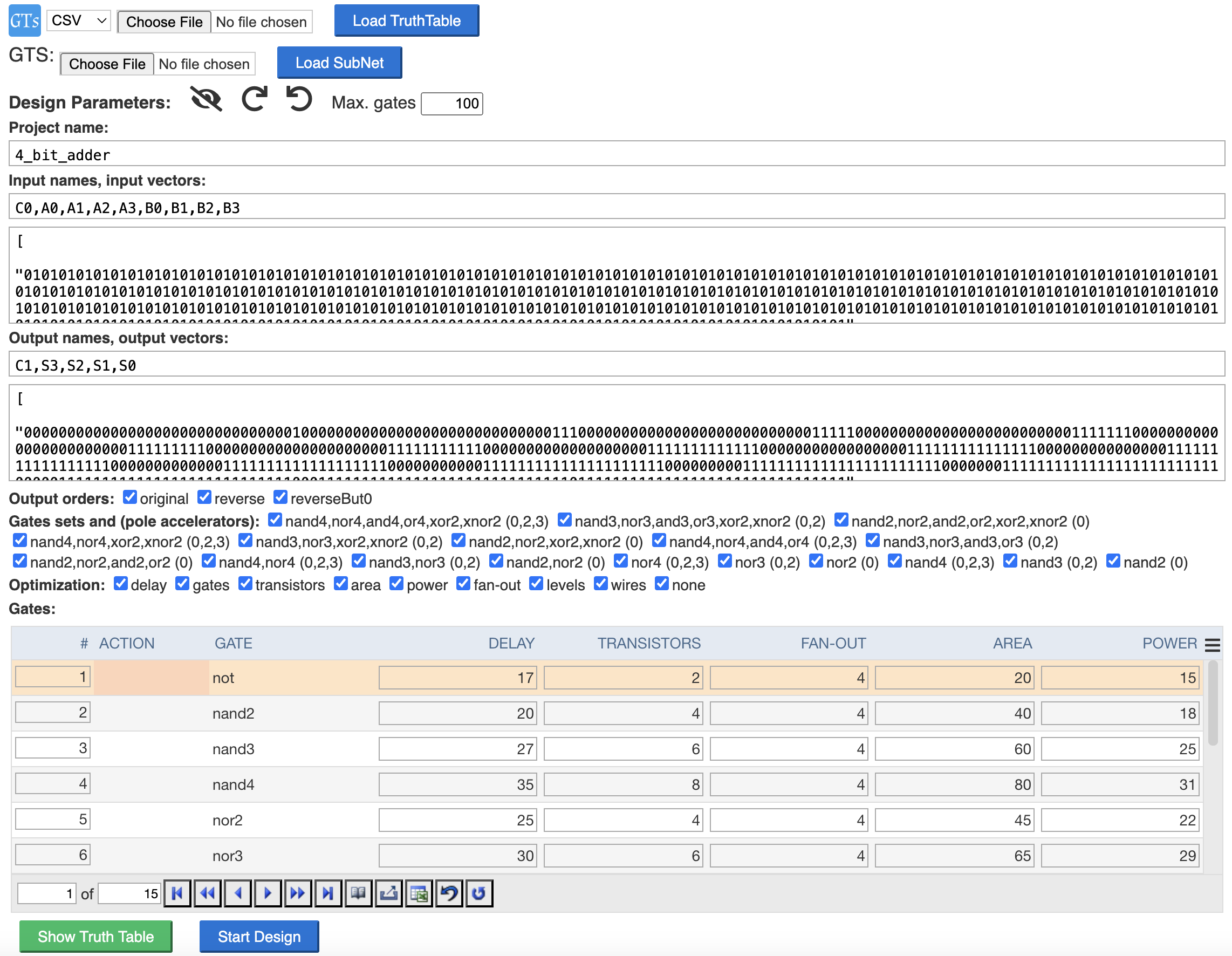Screen dimensions: 1232x956
Task: Go to next gate record arrow
Action: [268, 893]
